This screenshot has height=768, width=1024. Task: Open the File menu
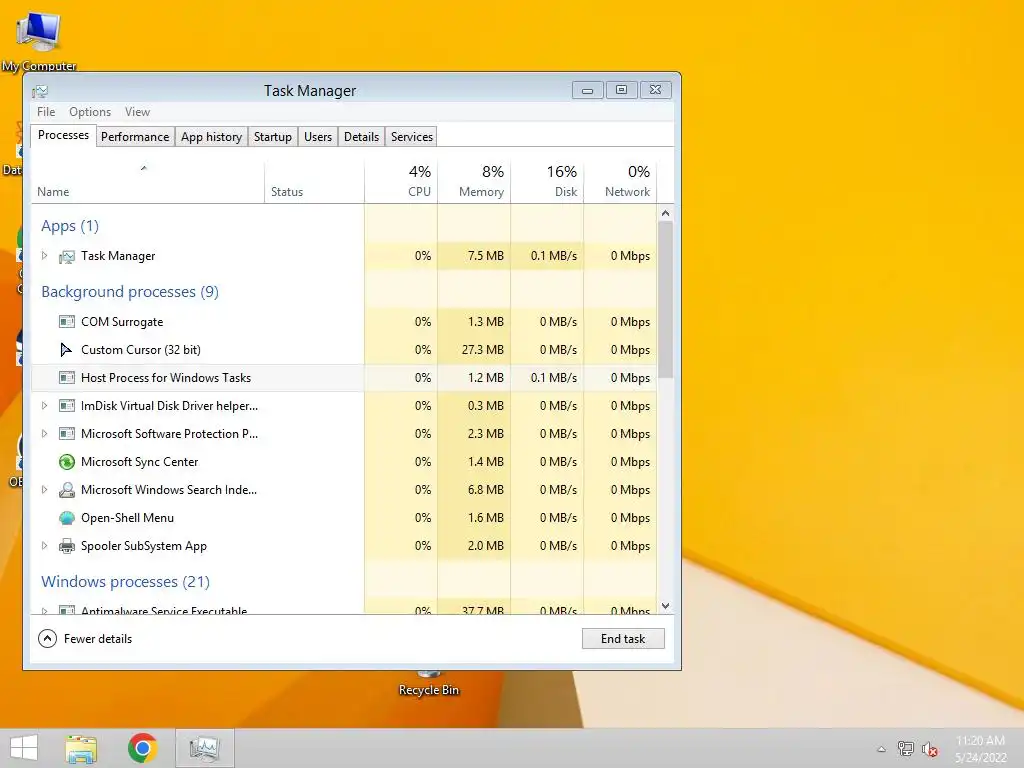pyautogui.click(x=46, y=112)
